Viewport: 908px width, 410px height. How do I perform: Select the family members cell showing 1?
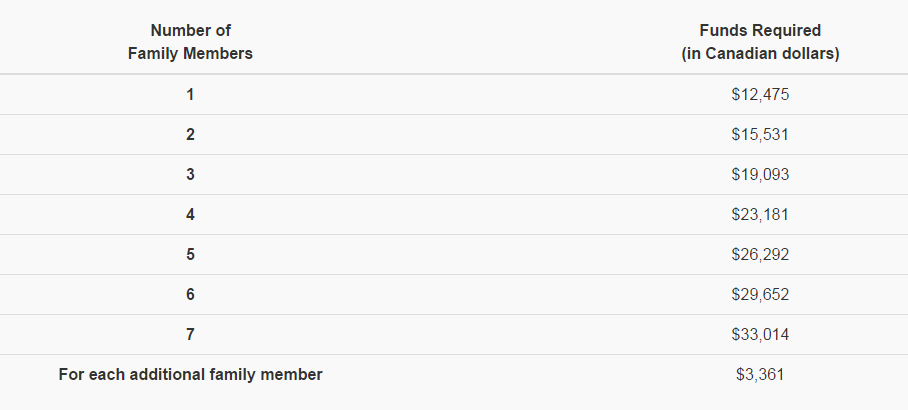(190, 95)
